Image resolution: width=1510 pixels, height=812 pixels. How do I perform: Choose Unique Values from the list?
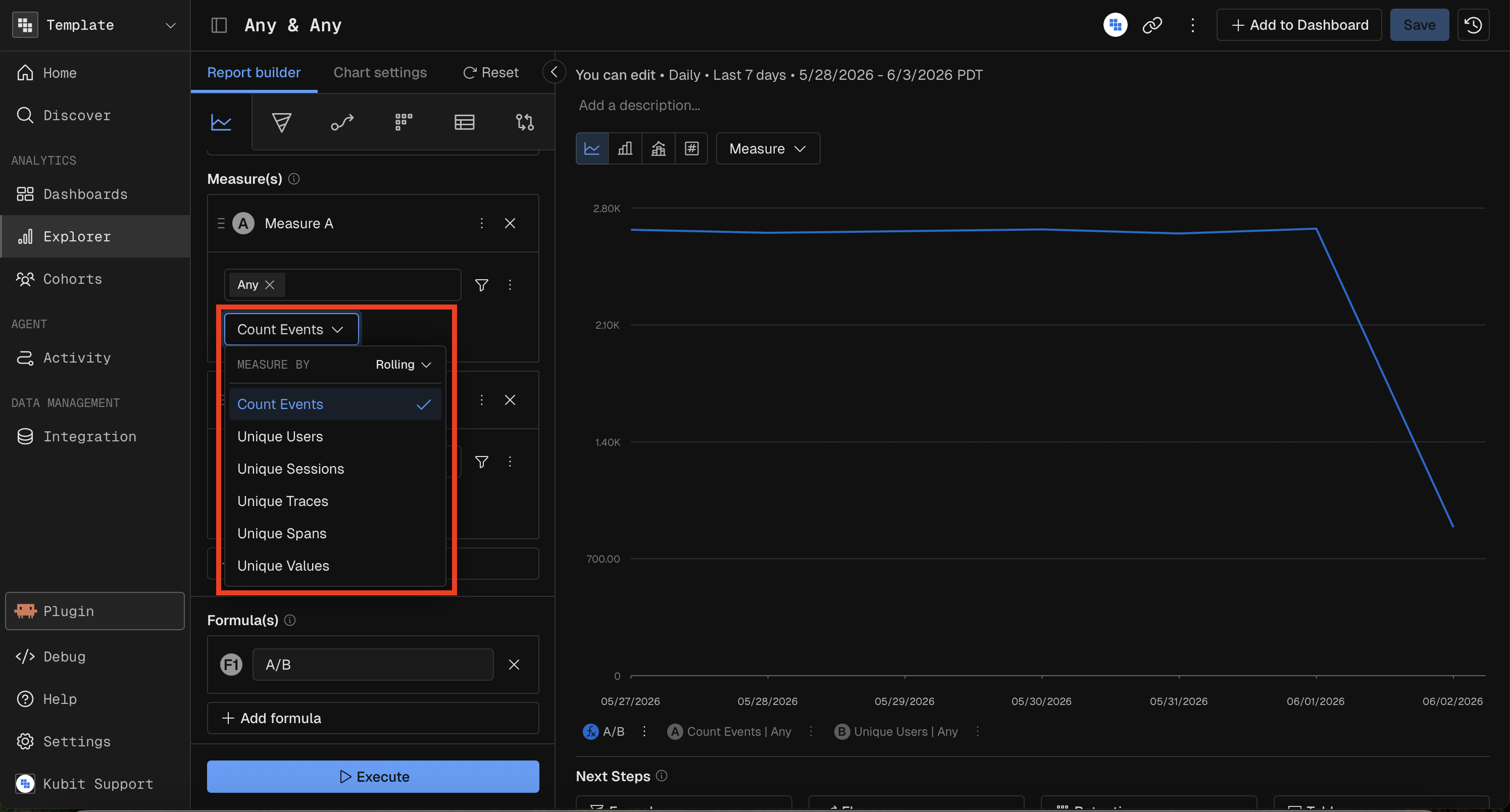click(x=335, y=565)
